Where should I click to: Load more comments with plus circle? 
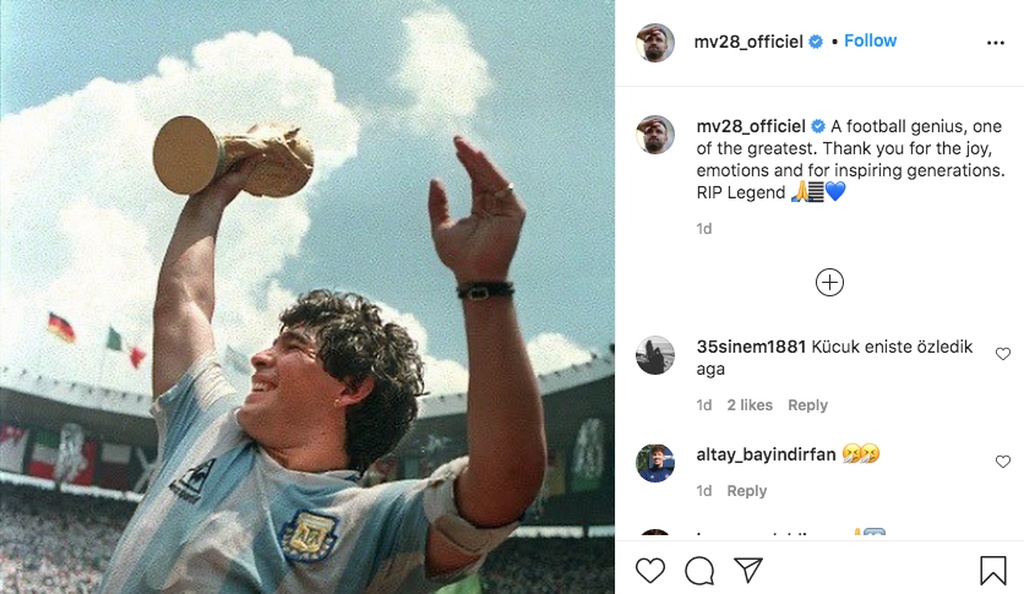coord(829,282)
